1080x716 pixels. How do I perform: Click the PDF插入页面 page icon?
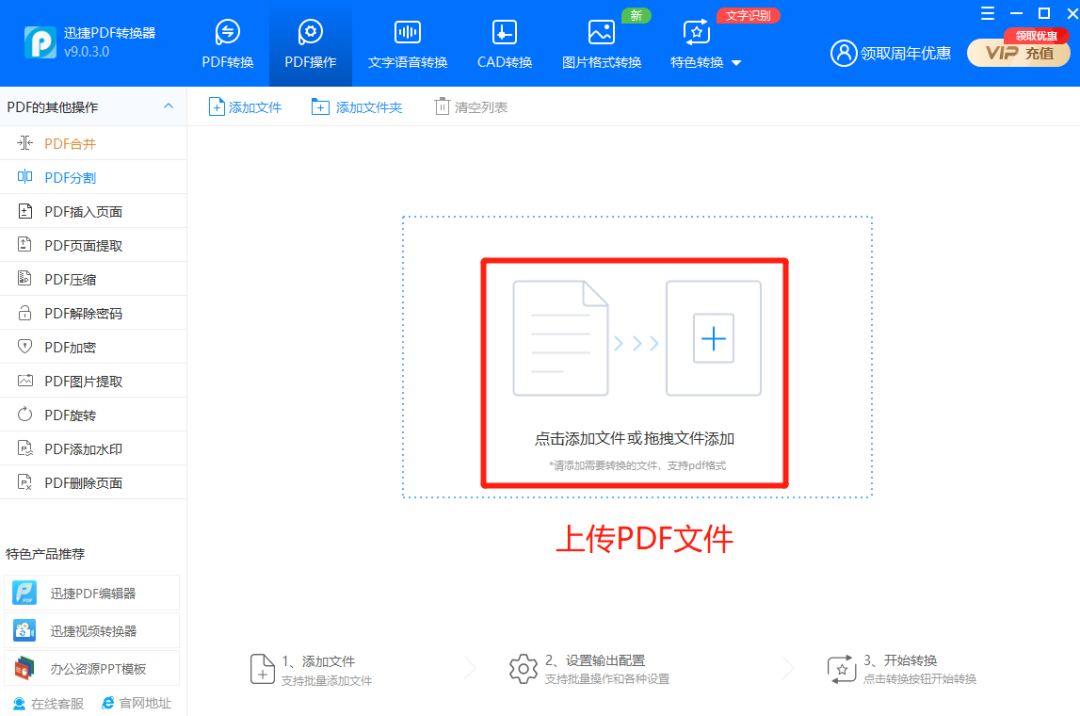pyautogui.click(x=25, y=211)
